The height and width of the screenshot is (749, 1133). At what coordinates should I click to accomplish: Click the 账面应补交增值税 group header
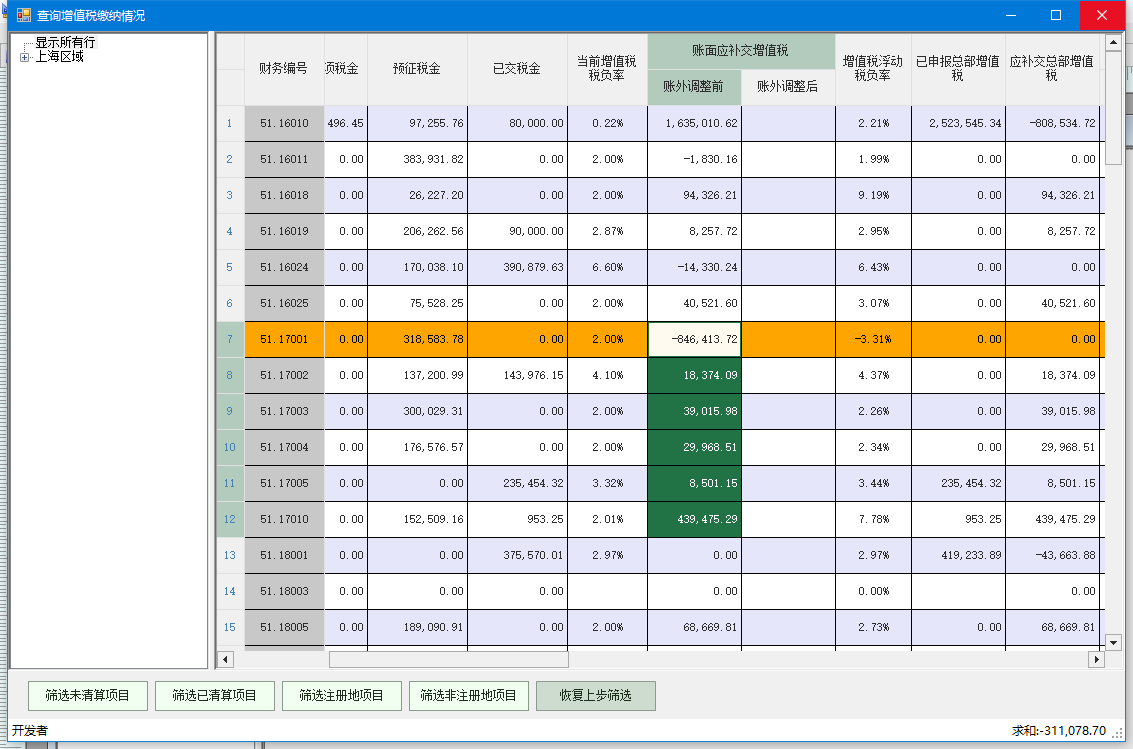tap(741, 51)
